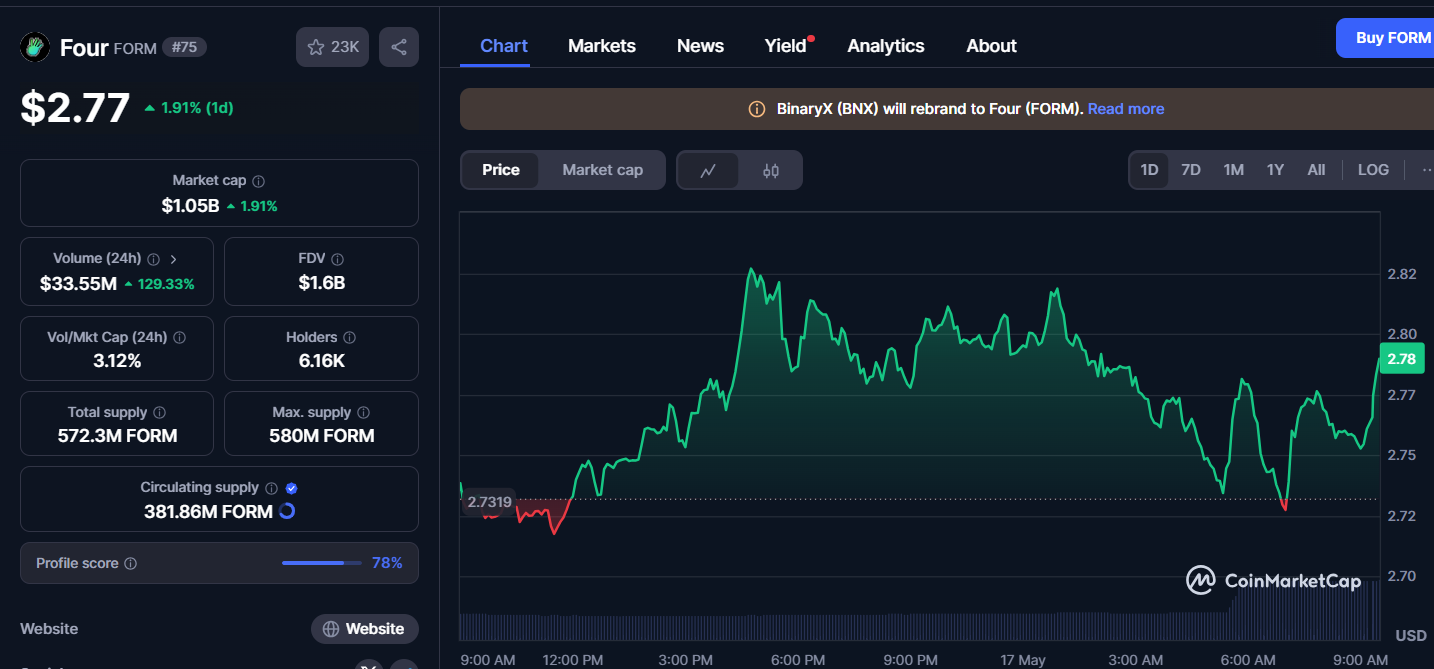Switch to the Analytics tab
The image size is (1434, 669).
point(885,46)
